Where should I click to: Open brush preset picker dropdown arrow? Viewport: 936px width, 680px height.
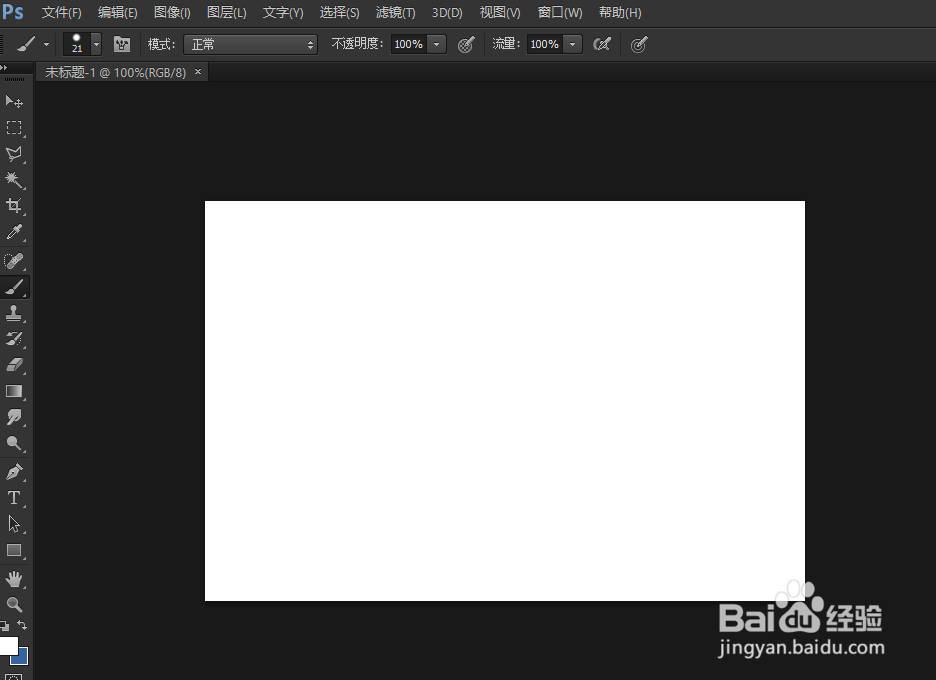click(x=96, y=44)
